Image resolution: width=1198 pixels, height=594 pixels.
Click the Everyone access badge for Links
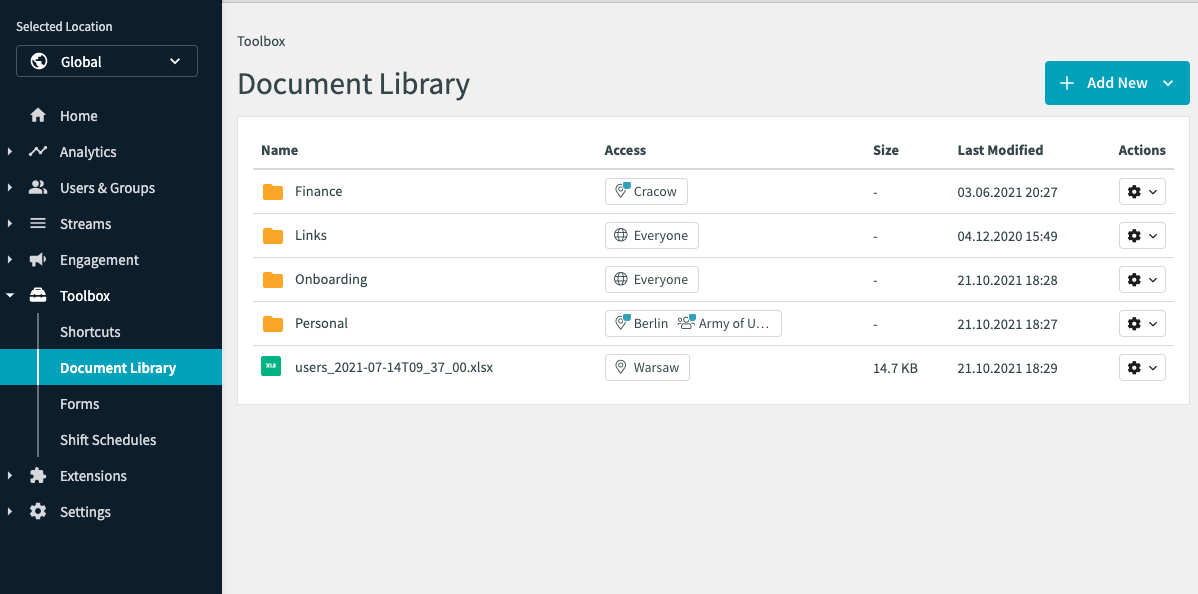[x=652, y=235]
